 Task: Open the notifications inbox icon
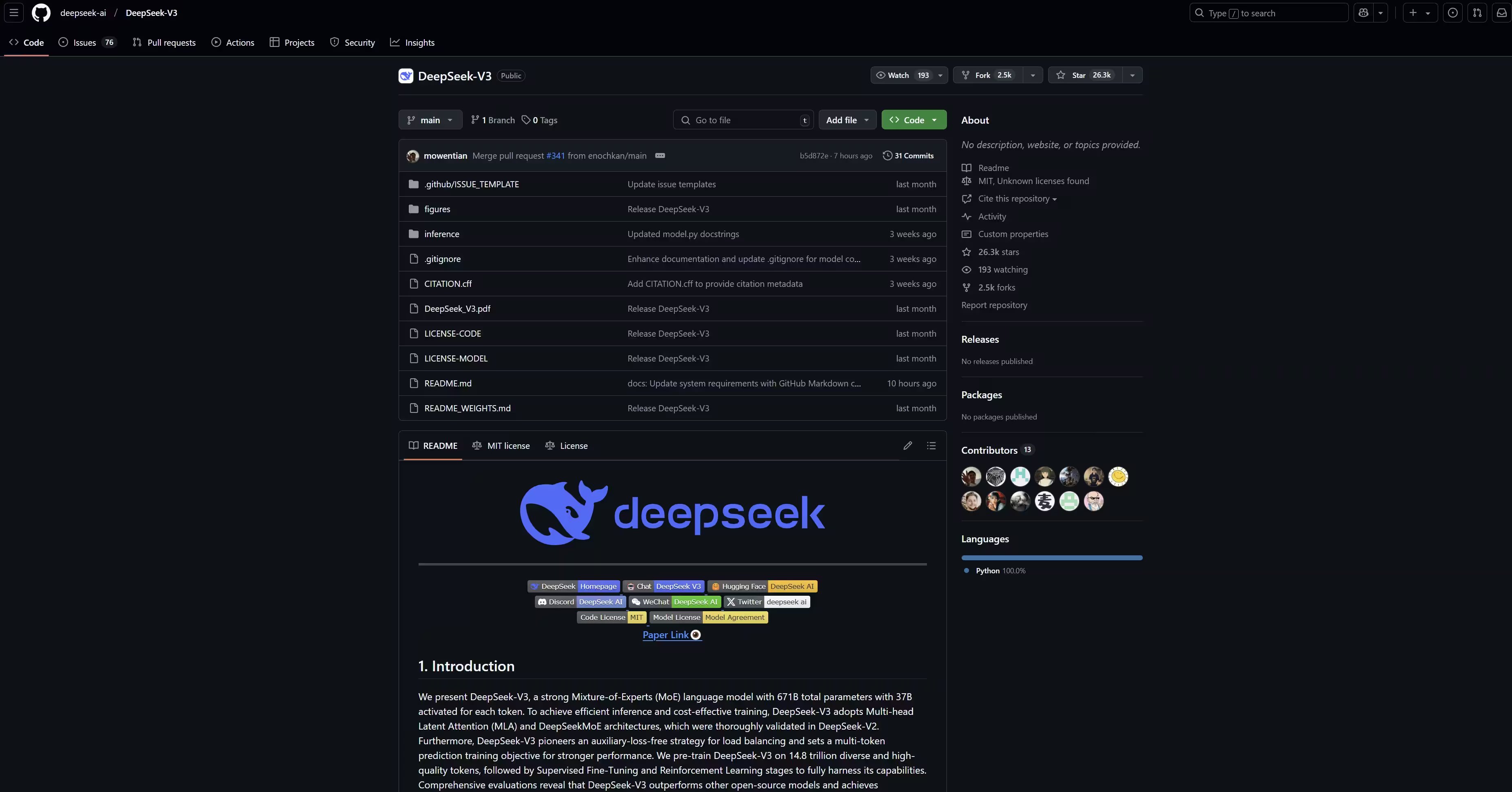coord(1501,12)
